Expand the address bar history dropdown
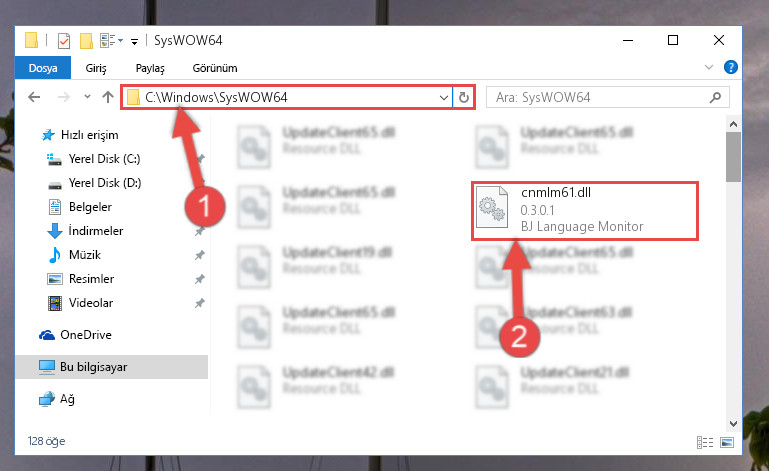Image resolution: width=769 pixels, height=471 pixels. 443,98
